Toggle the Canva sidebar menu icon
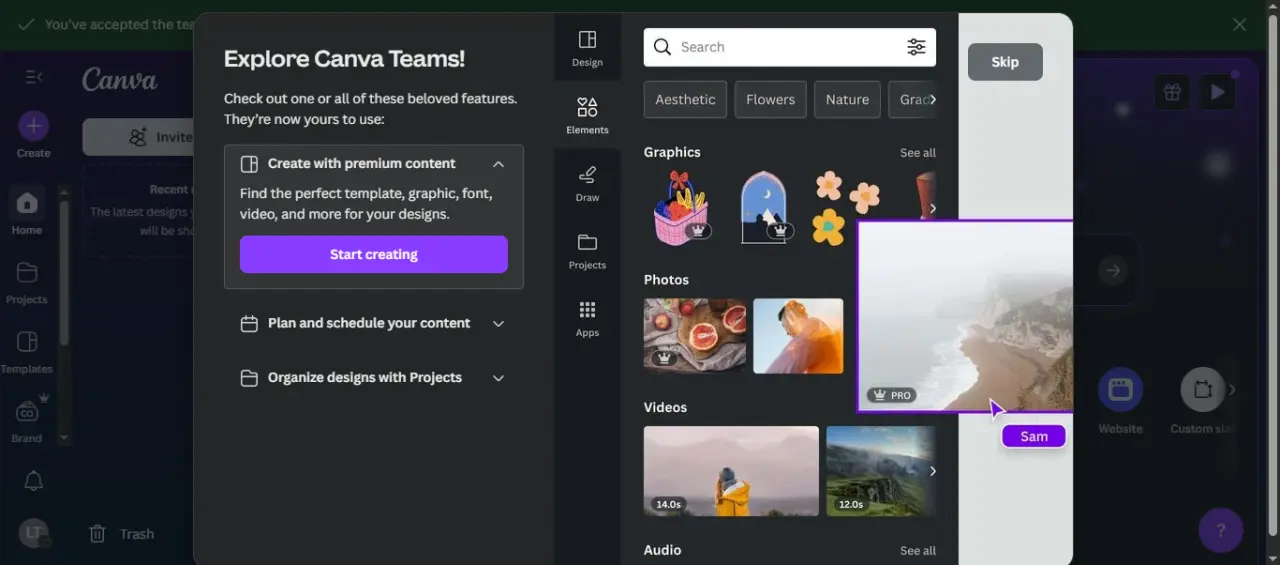 click(x=33, y=77)
